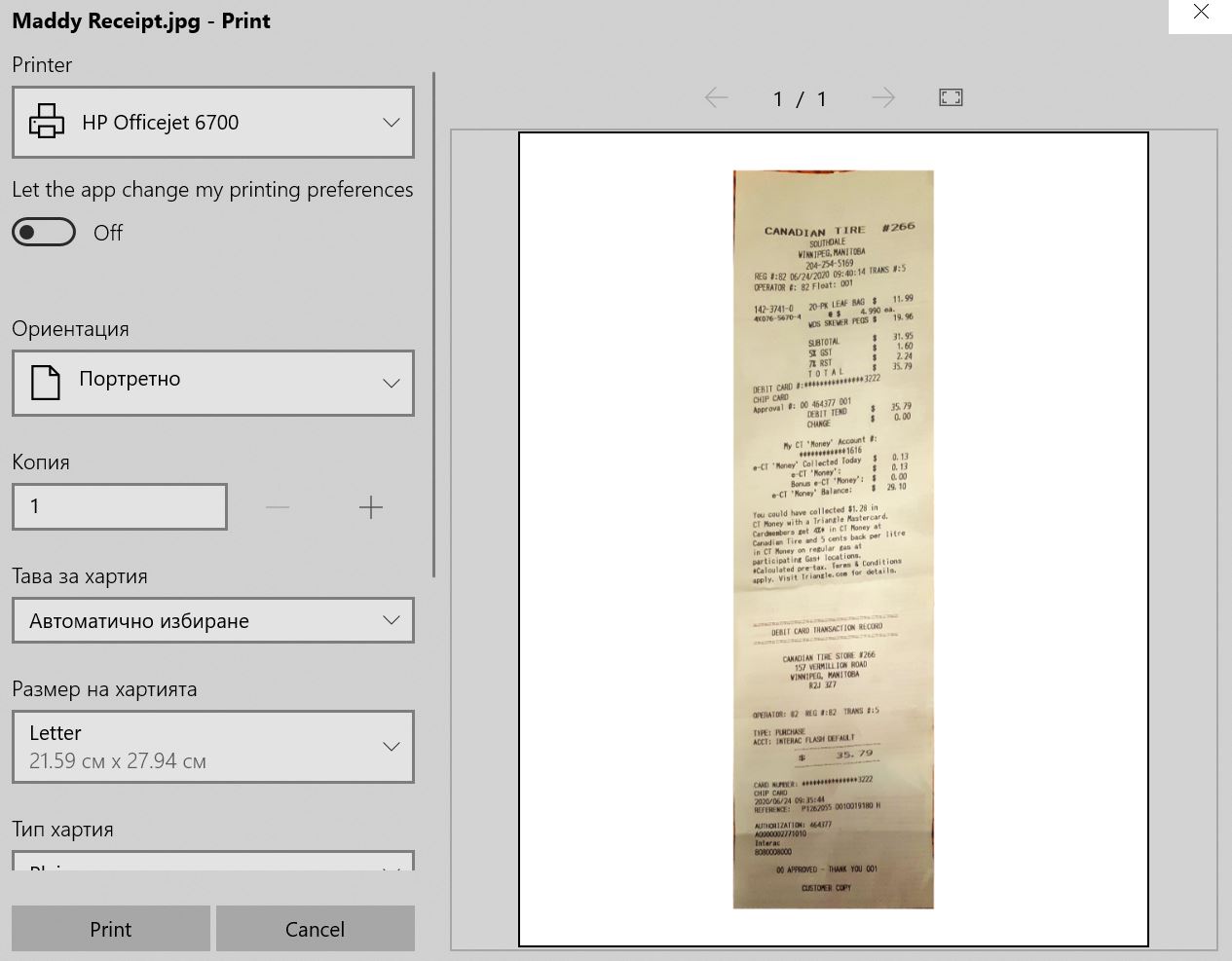Decrease copies with the minus button

click(x=278, y=506)
